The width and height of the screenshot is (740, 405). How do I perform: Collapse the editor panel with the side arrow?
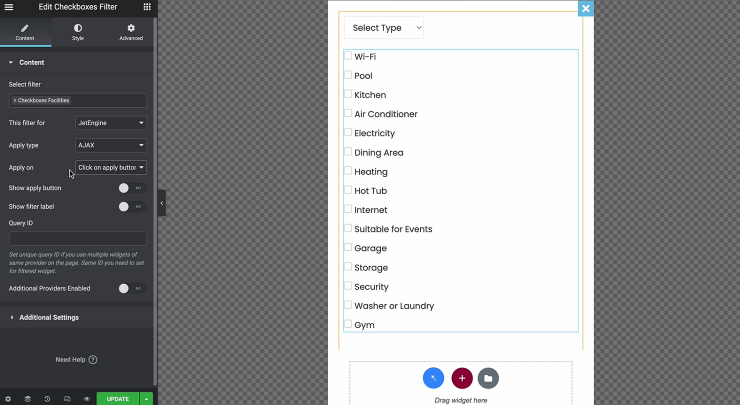tap(162, 203)
